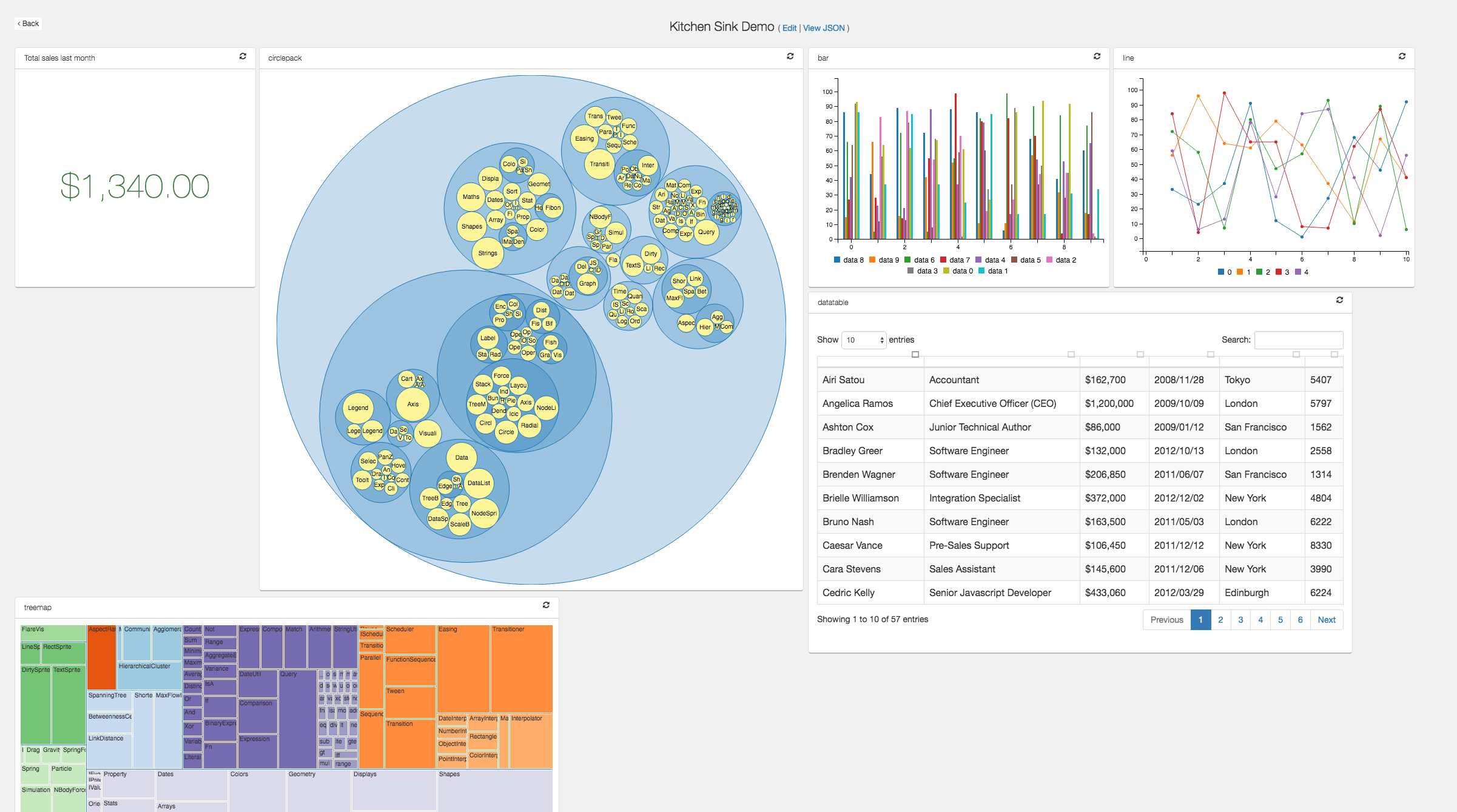The image size is (1457, 812).
Task: Refresh the Total sales last month panel
Action: 243,57
